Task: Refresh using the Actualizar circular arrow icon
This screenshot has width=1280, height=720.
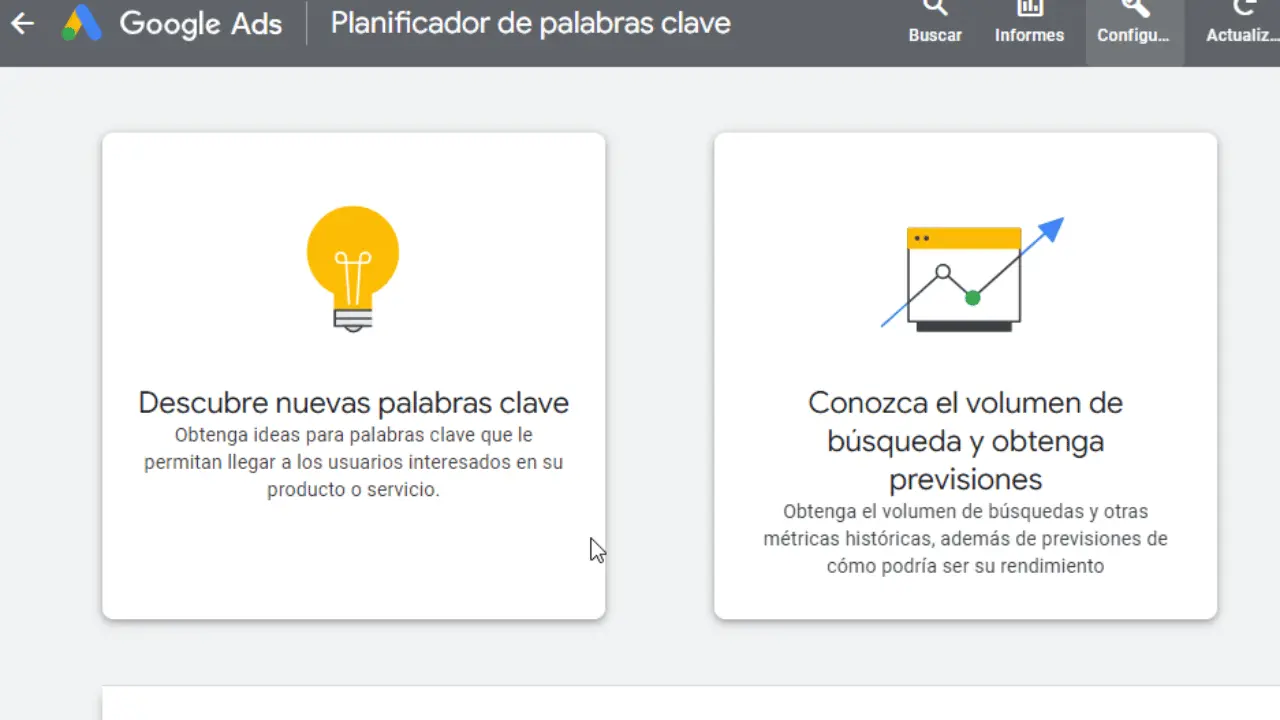Action: click(1243, 8)
